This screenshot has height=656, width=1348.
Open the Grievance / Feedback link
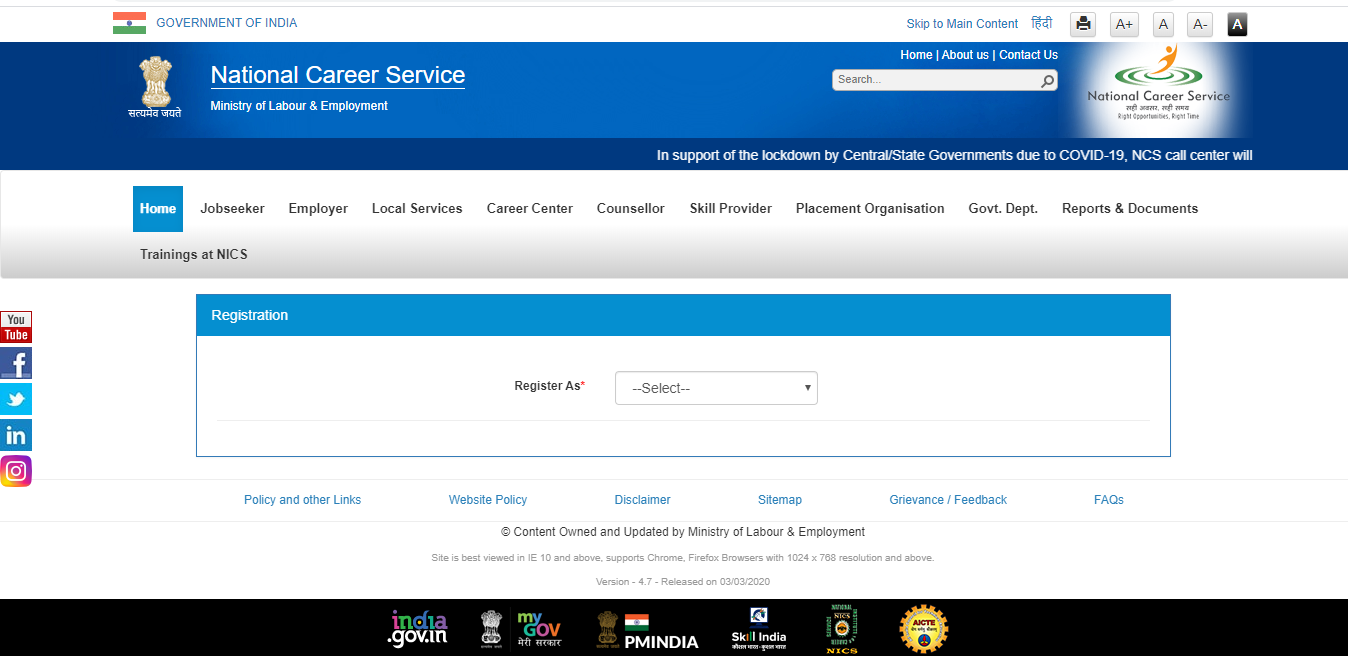(948, 500)
